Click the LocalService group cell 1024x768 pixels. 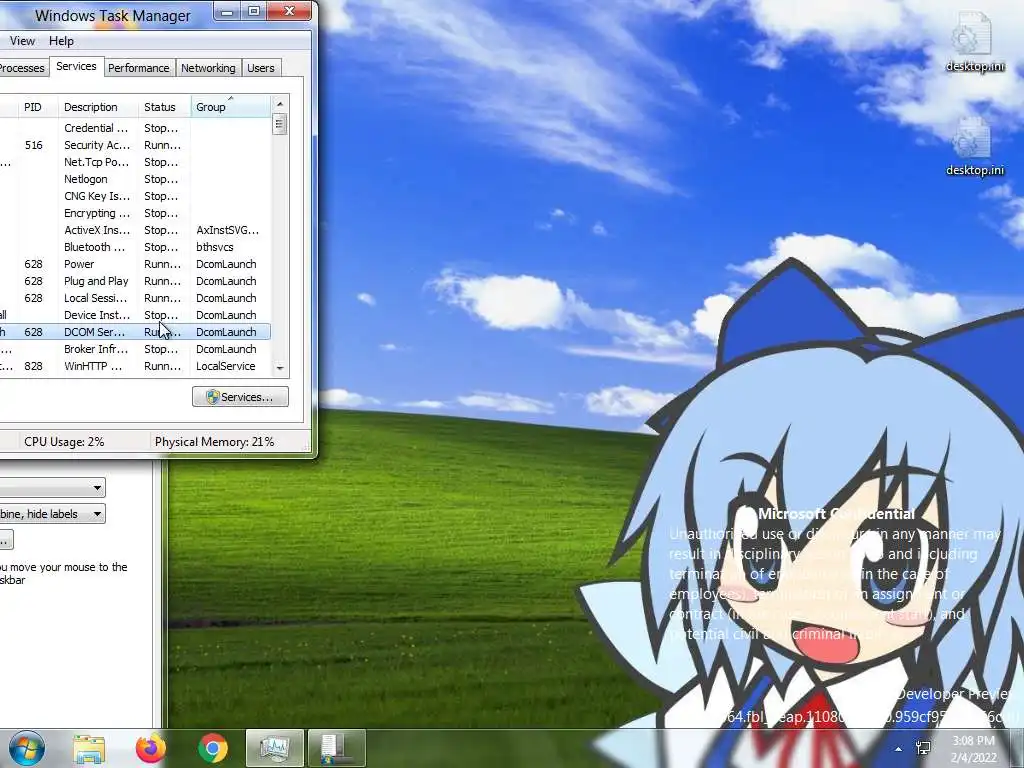pos(225,366)
